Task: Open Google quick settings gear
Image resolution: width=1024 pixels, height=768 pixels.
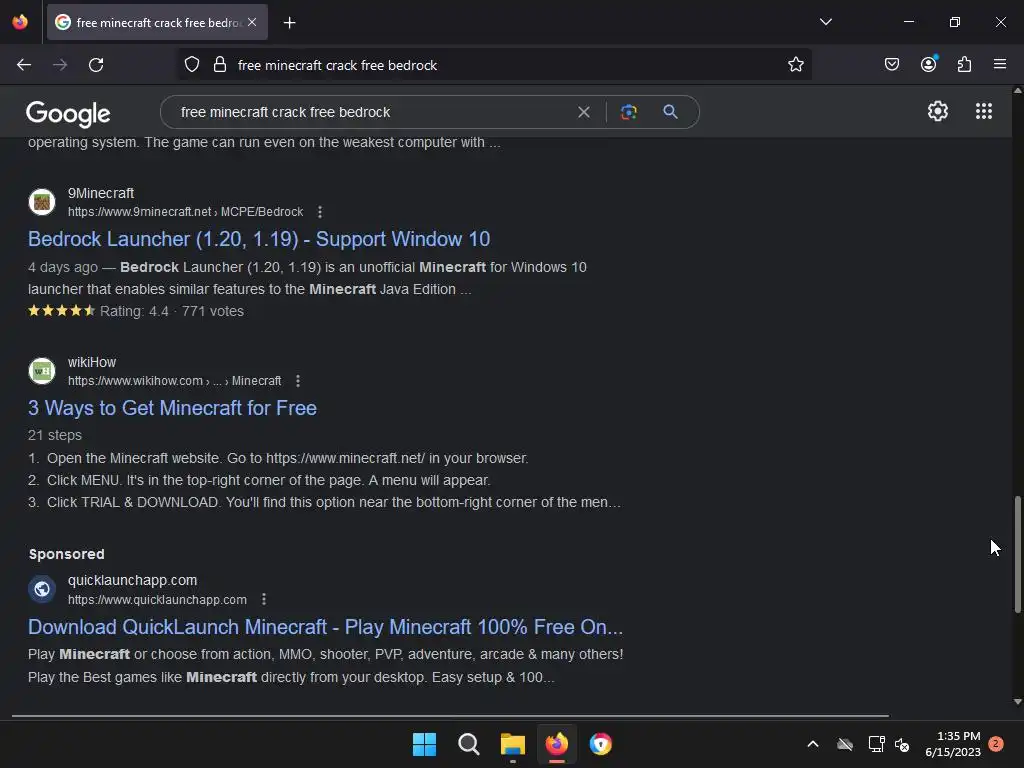Action: click(x=938, y=111)
